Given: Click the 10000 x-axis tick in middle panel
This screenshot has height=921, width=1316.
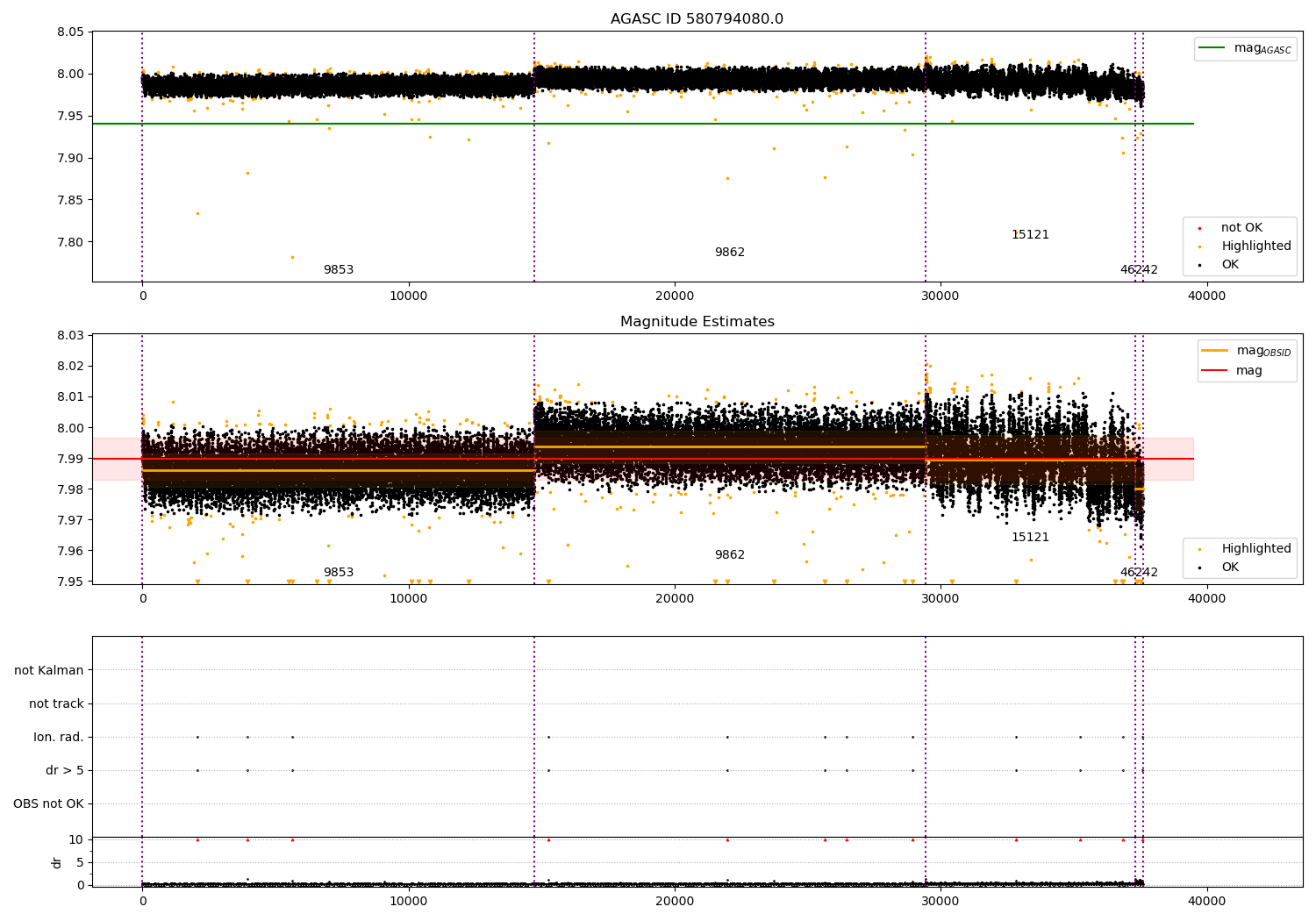Looking at the screenshot, I should [409, 599].
